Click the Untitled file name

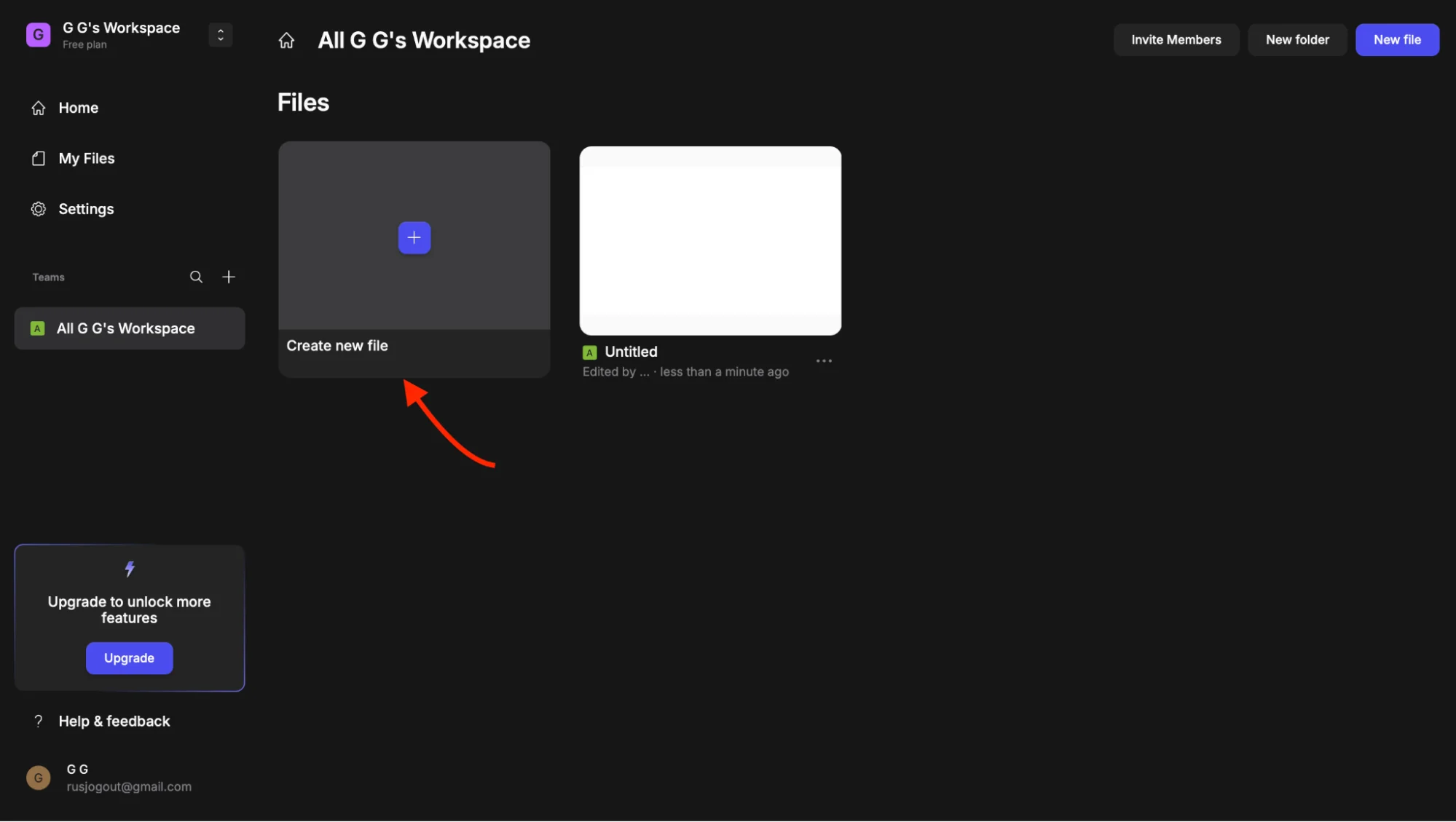coord(631,352)
